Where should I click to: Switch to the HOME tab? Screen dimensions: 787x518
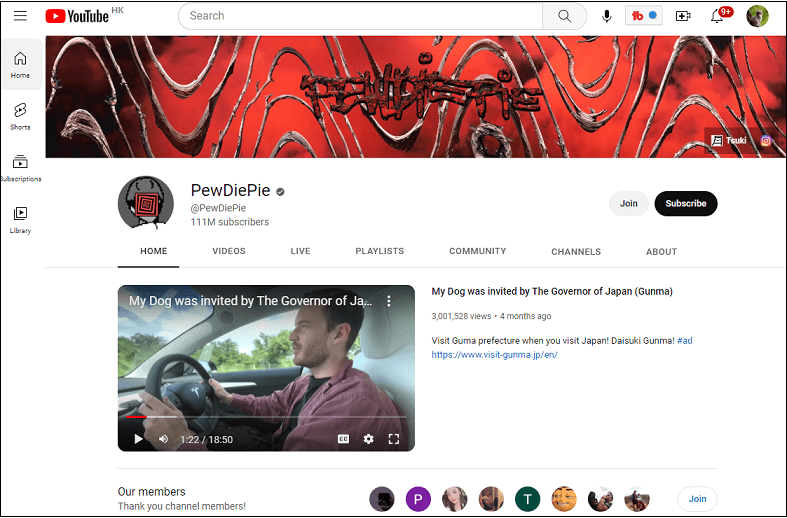coord(154,251)
